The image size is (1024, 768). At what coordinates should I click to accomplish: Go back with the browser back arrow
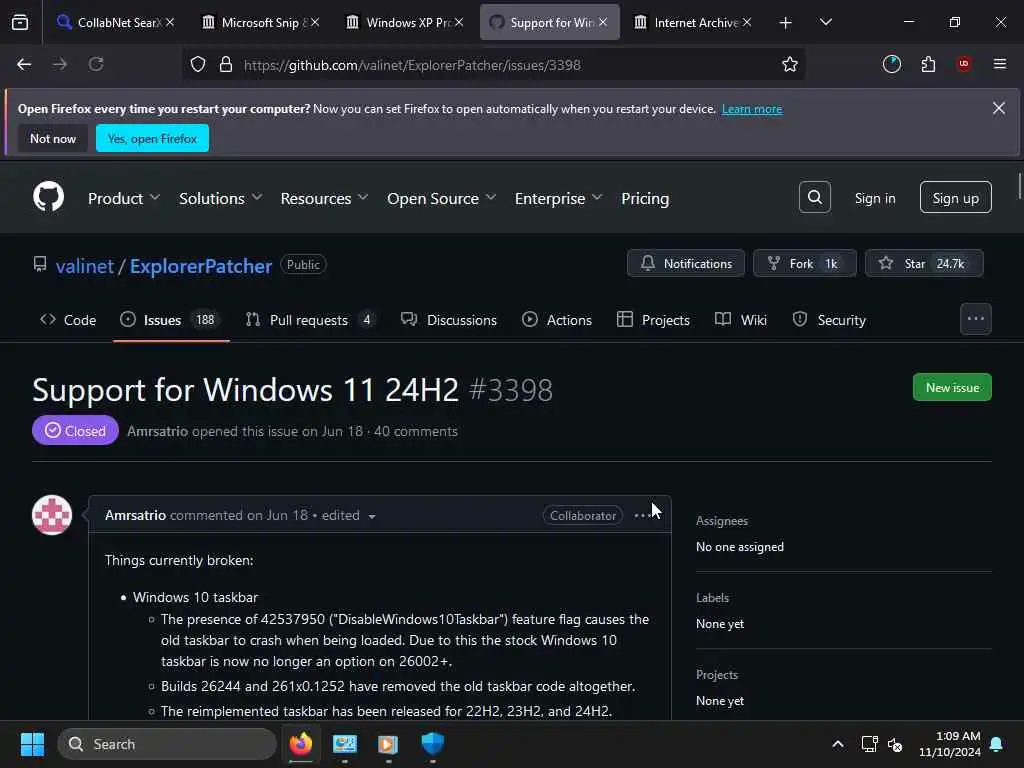coord(24,64)
